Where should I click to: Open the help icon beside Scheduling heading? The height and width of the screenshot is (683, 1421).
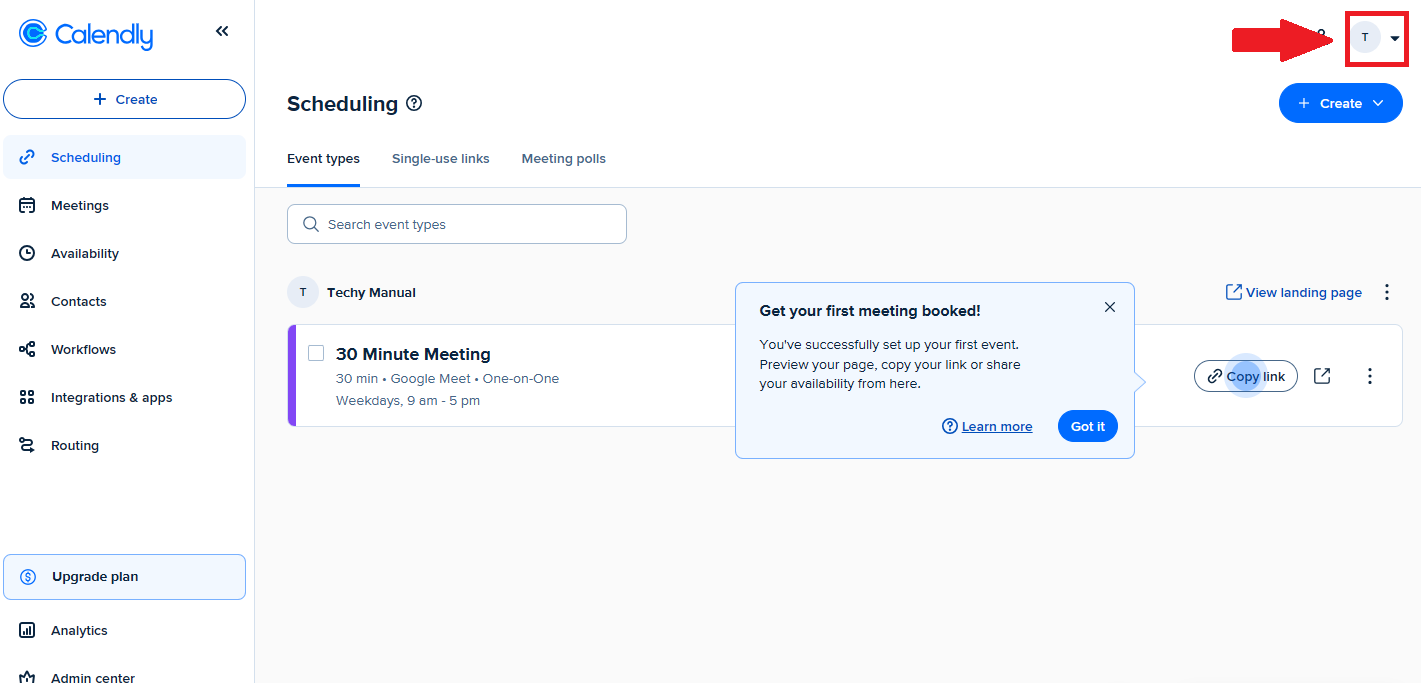(x=414, y=103)
